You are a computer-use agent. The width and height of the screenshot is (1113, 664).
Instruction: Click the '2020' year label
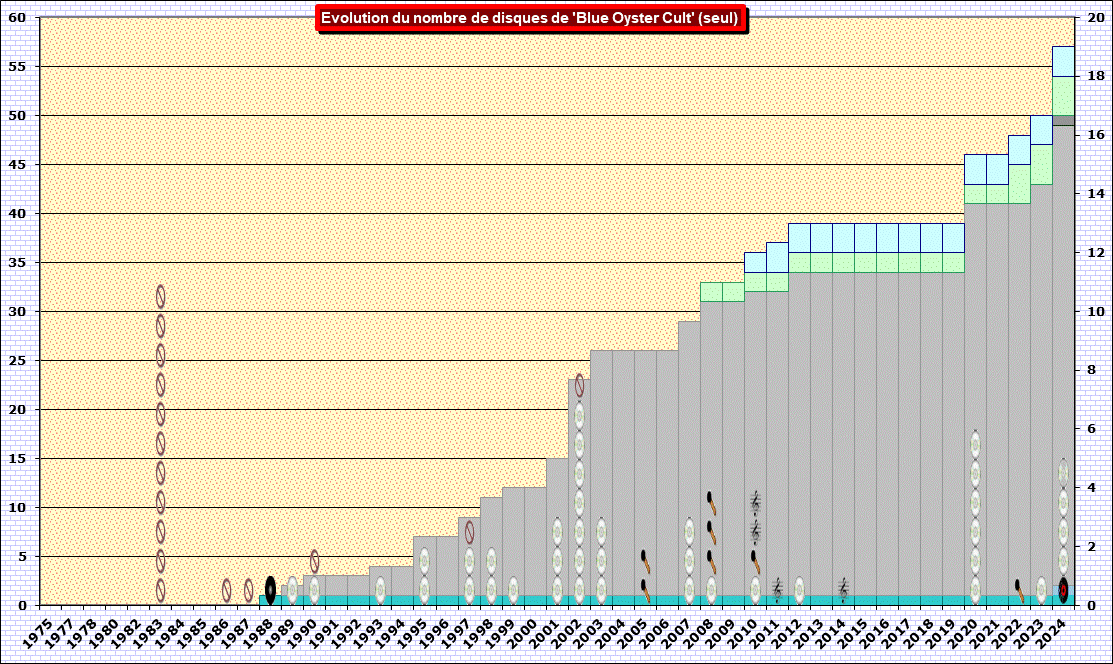point(962,633)
